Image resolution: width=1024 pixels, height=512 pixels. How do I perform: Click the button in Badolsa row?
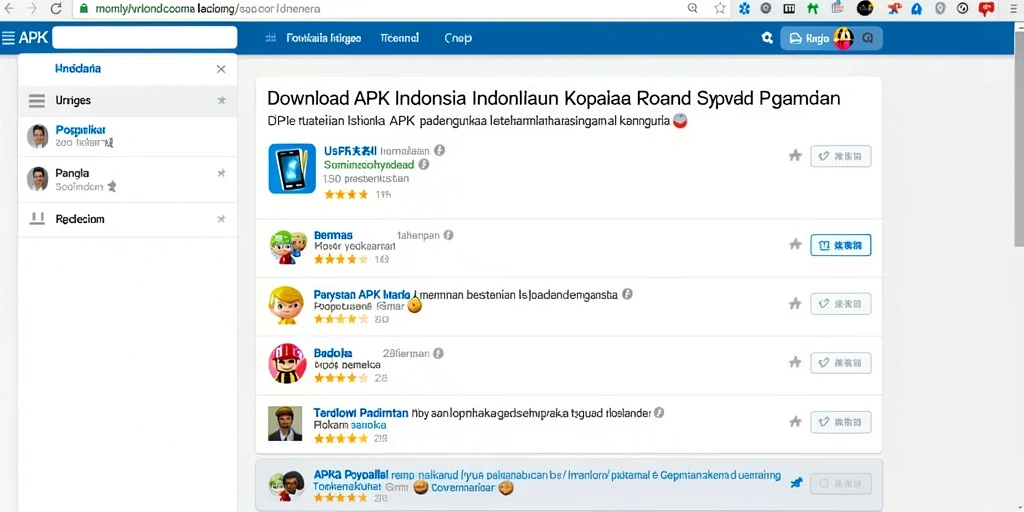point(840,362)
